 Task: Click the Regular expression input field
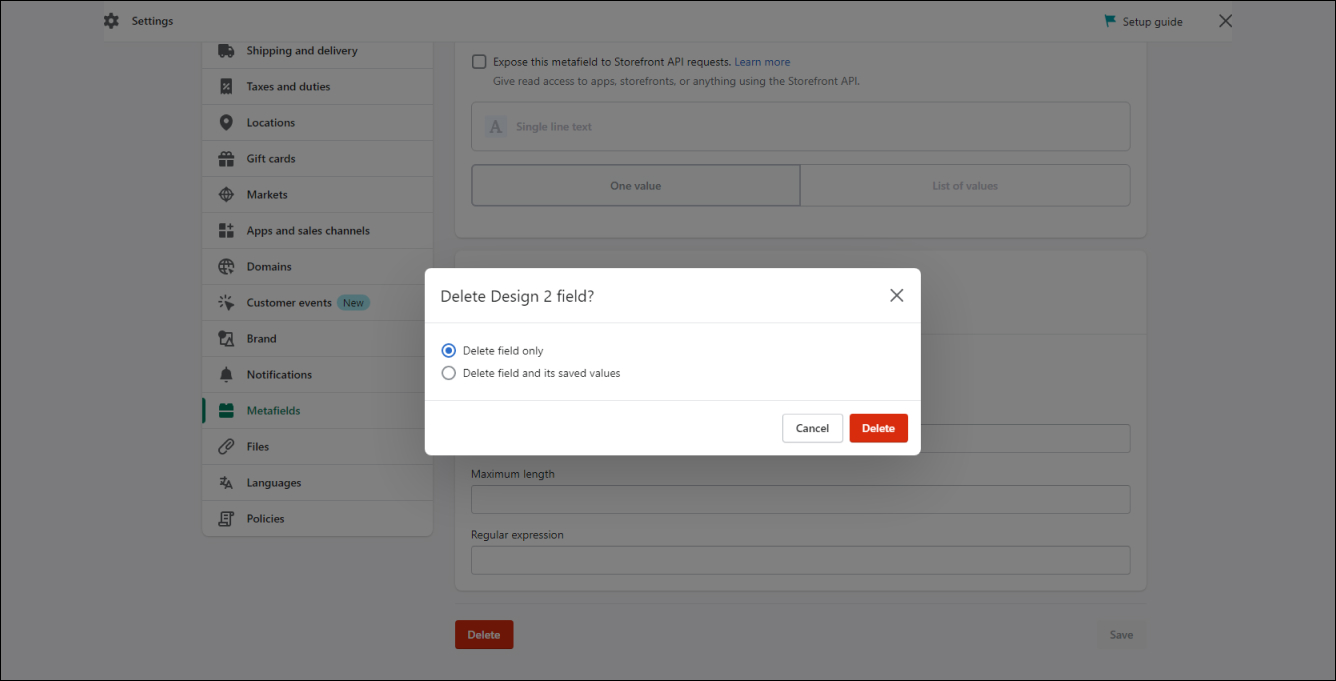pos(801,560)
